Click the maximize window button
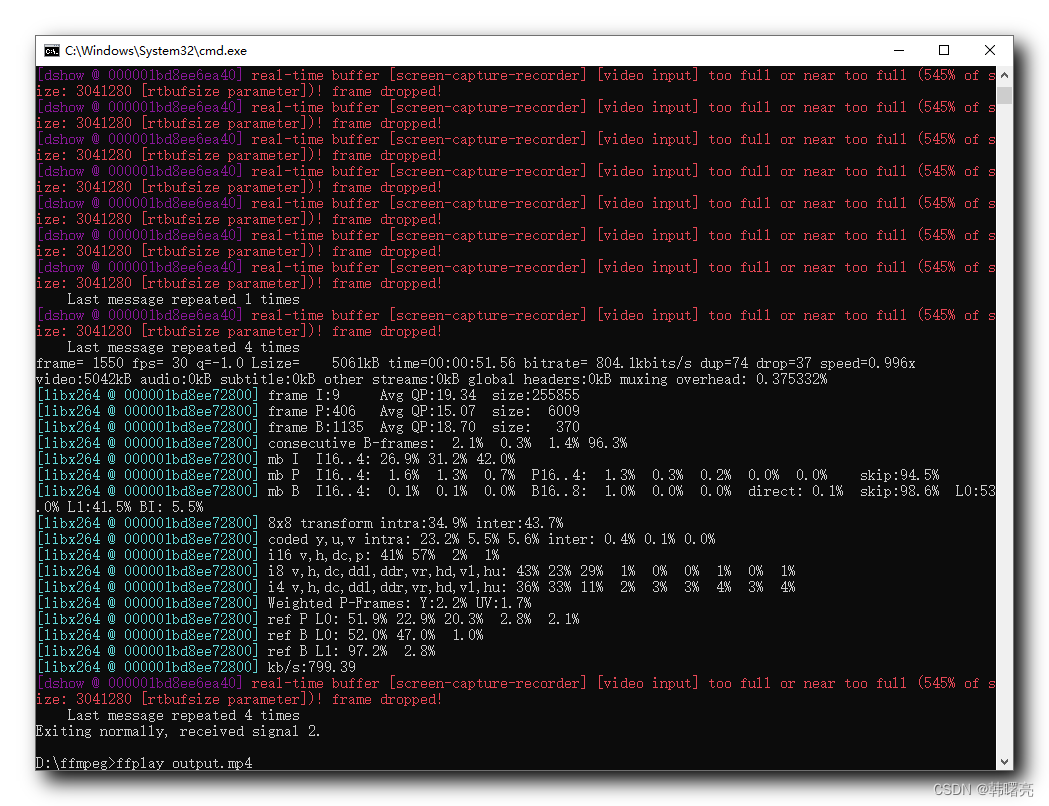Viewport: 1049px width, 806px height. 943,50
